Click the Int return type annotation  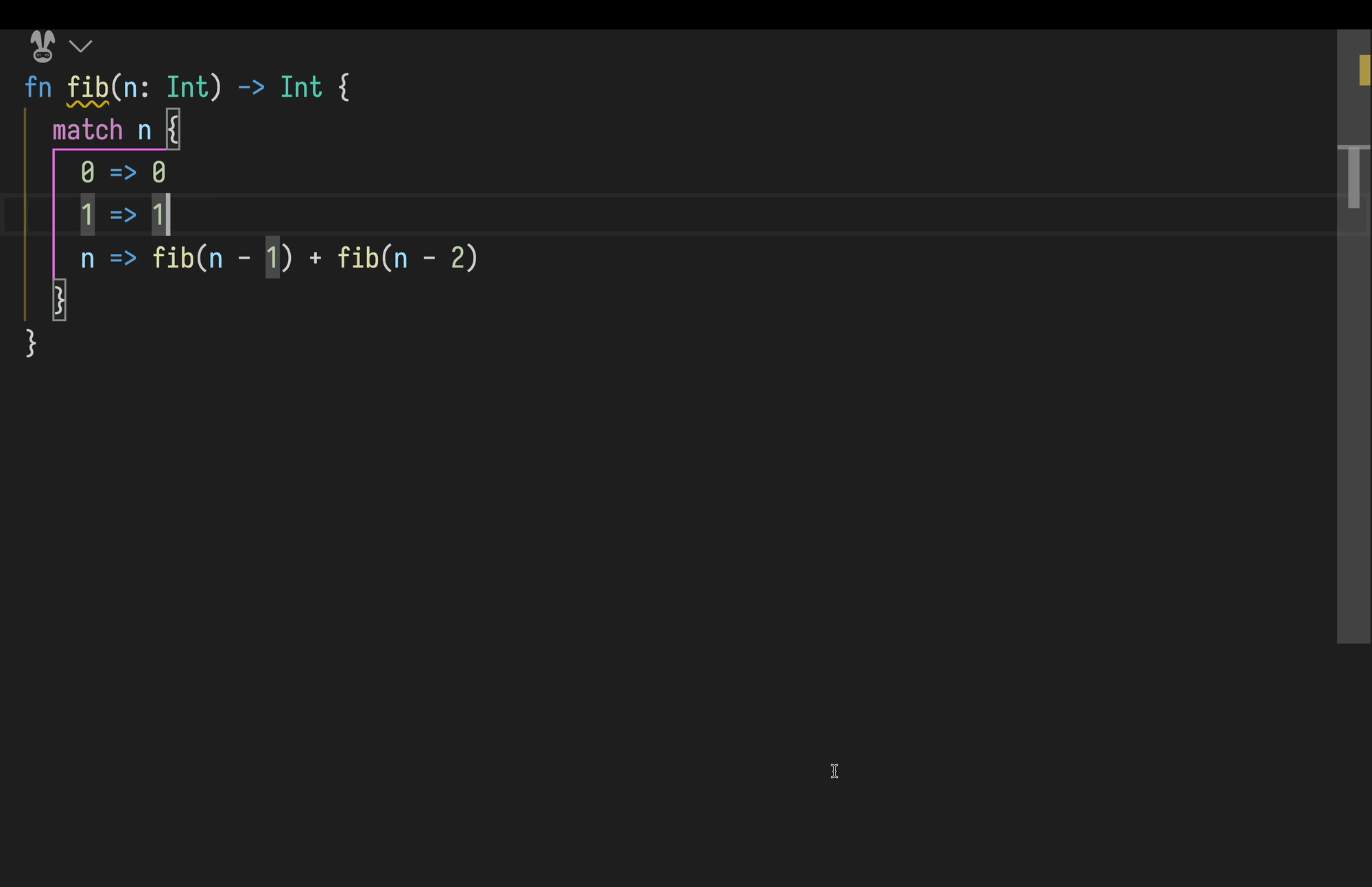(x=300, y=87)
